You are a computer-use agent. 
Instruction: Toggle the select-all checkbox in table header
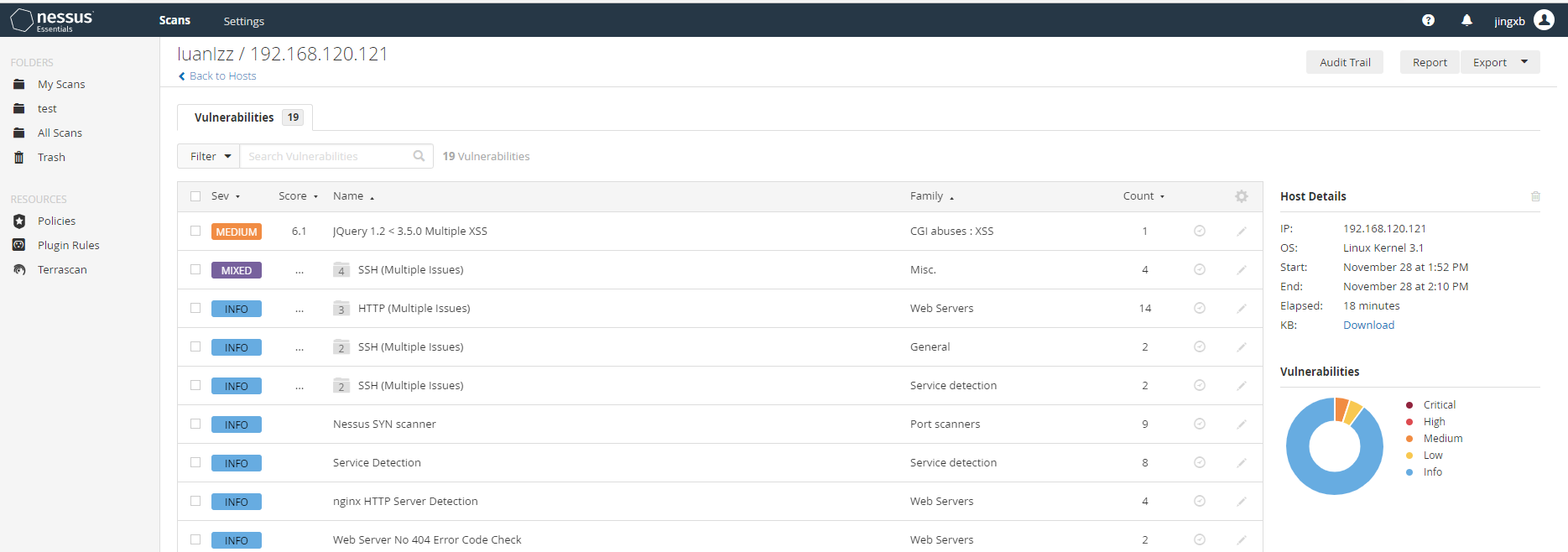(195, 196)
